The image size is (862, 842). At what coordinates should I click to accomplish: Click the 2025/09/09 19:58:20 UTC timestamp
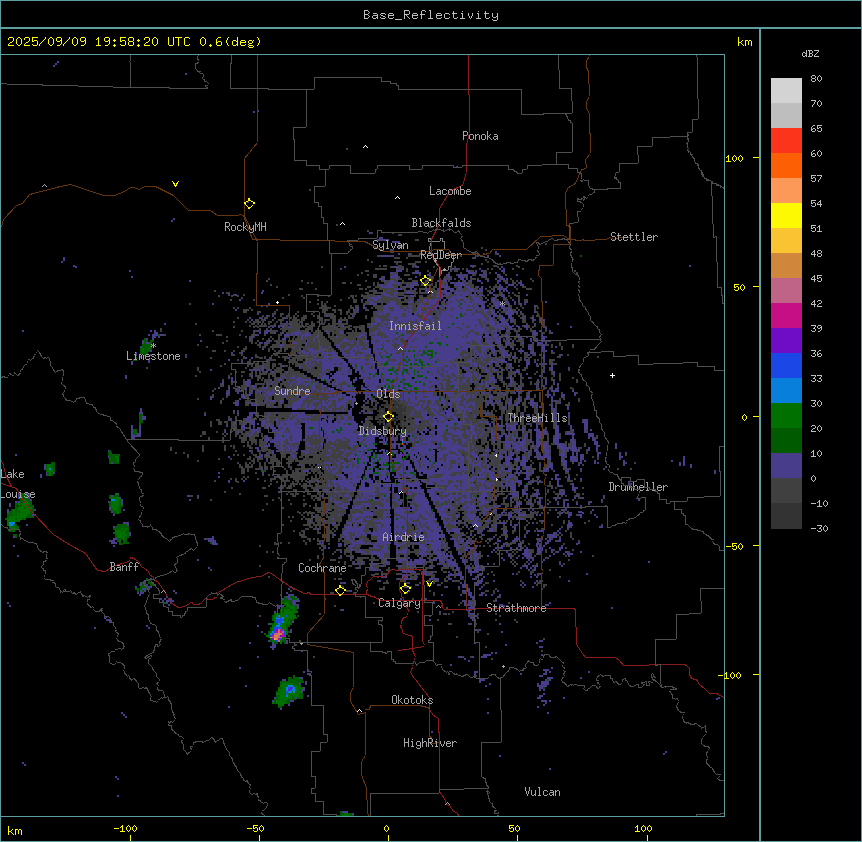[99, 42]
